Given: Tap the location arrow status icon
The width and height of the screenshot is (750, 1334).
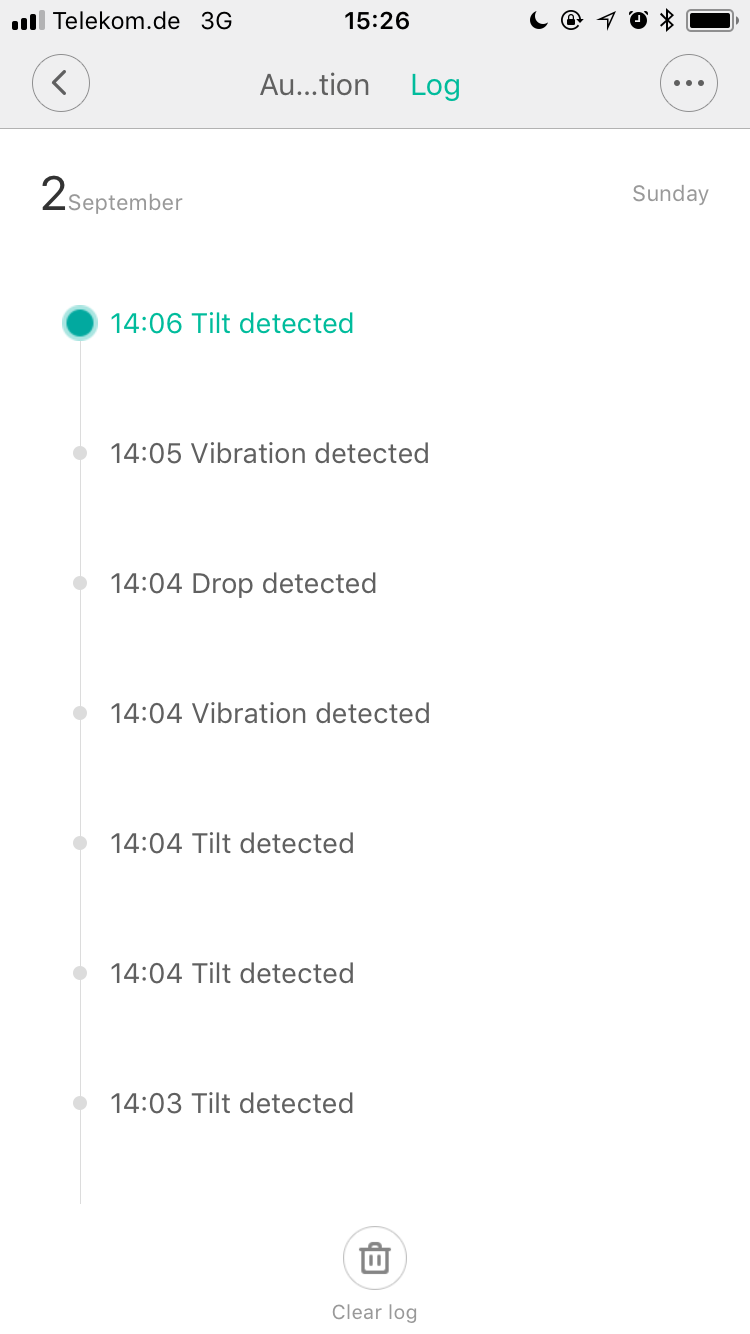Looking at the screenshot, I should click(606, 21).
